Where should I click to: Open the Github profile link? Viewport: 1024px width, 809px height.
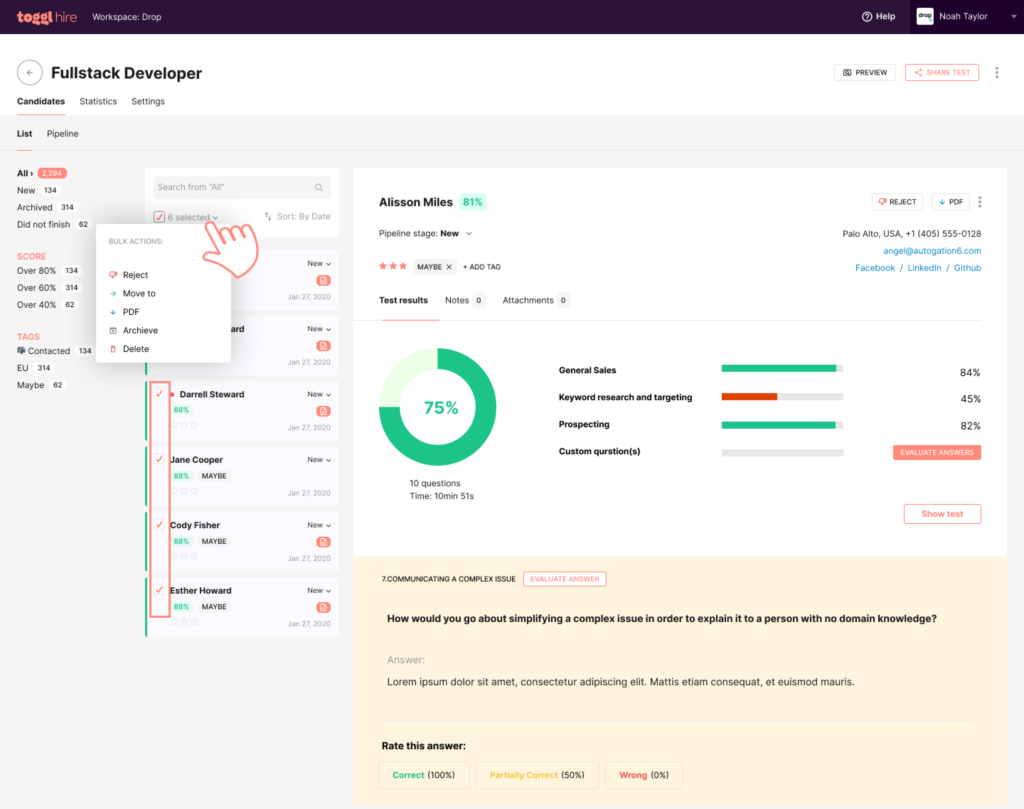967,268
